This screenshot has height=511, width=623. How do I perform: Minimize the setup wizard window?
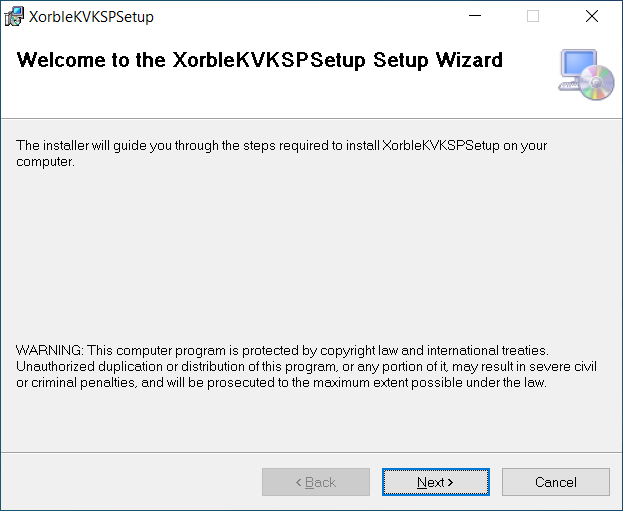pyautogui.click(x=485, y=16)
